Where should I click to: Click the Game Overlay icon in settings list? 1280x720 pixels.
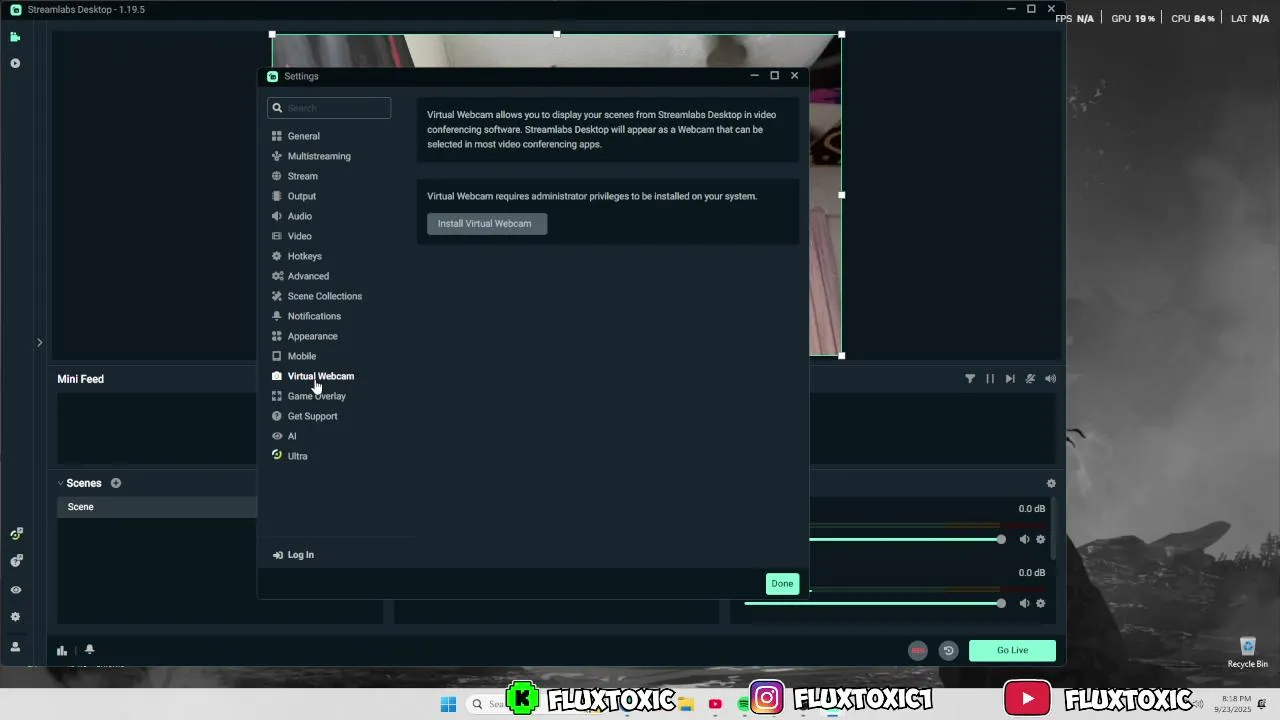point(277,396)
